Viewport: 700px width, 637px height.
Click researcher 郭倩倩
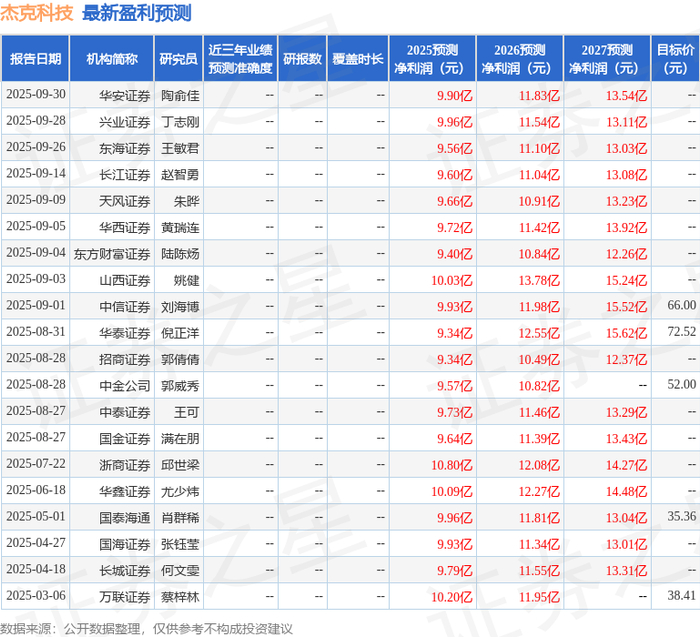tap(180, 359)
